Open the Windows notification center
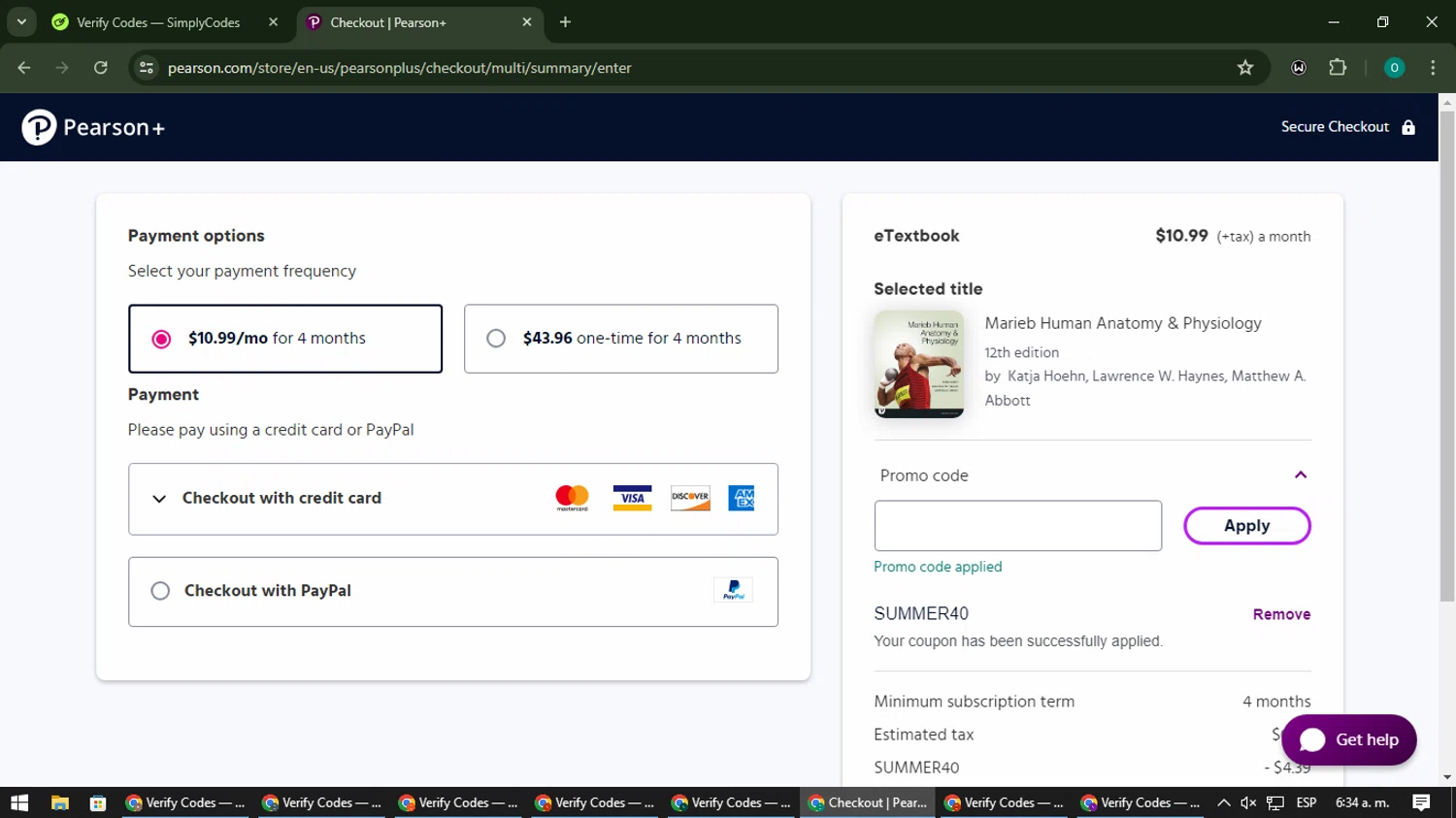This screenshot has width=1456, height=818. (1421, 802)
